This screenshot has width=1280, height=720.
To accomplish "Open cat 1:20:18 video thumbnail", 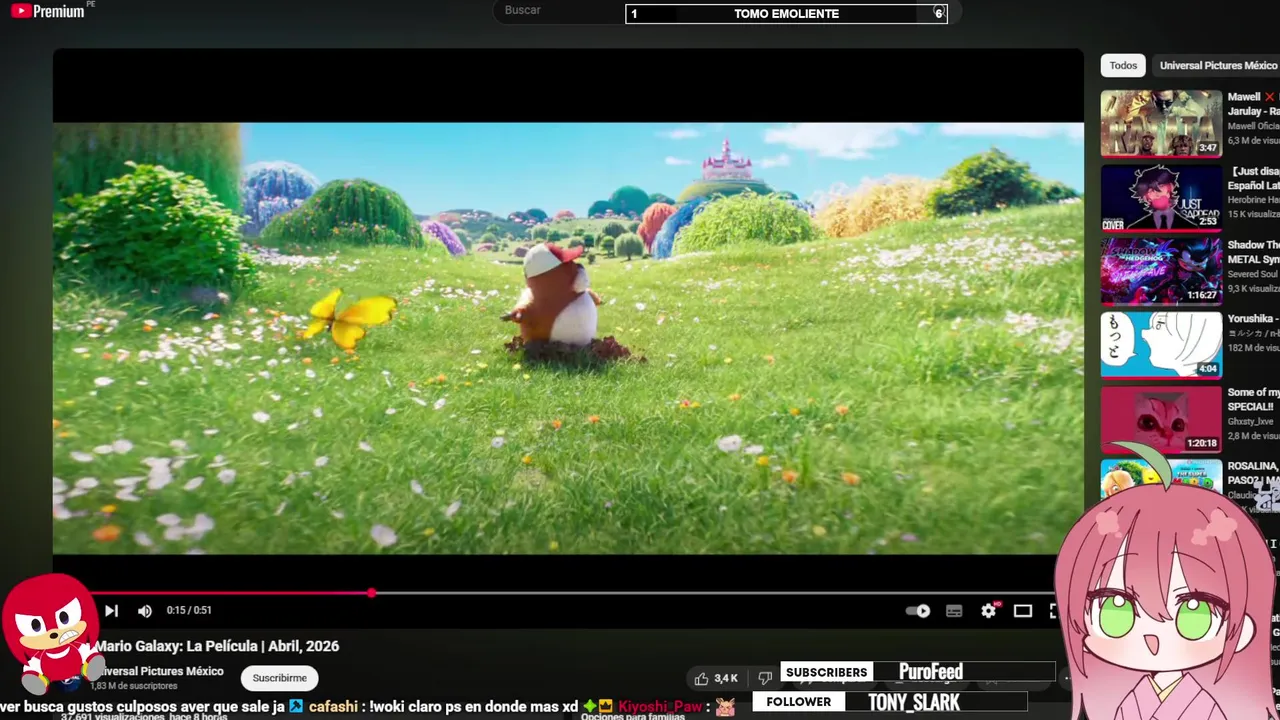I will [x=1161, y=418].
